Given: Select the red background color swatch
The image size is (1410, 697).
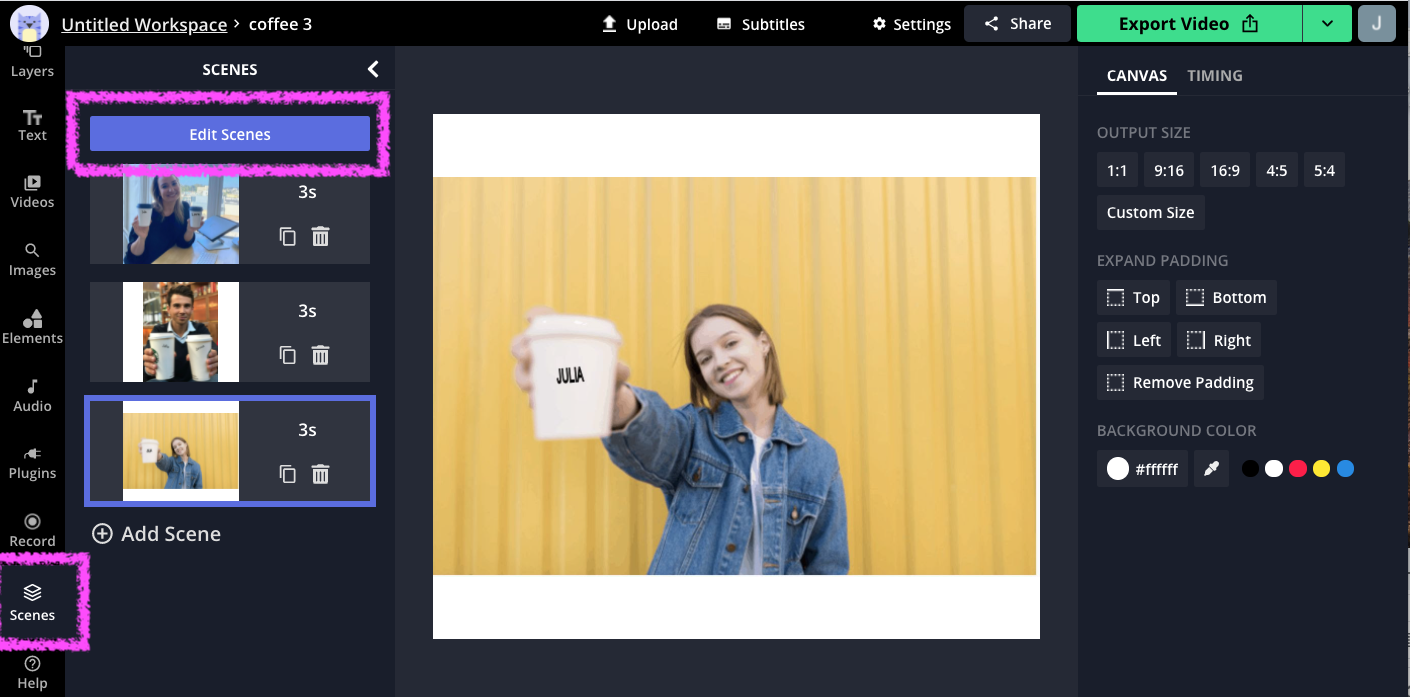Looking at the screenshot, I should click(x=1297, y=468).
